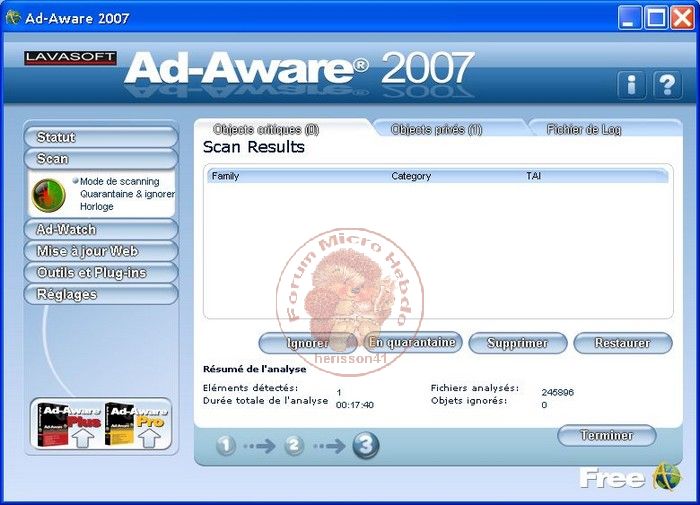Screen dimensions: 700x505
Task: Click the step 2 wizard circle
Action: click(x=294, y=445)
